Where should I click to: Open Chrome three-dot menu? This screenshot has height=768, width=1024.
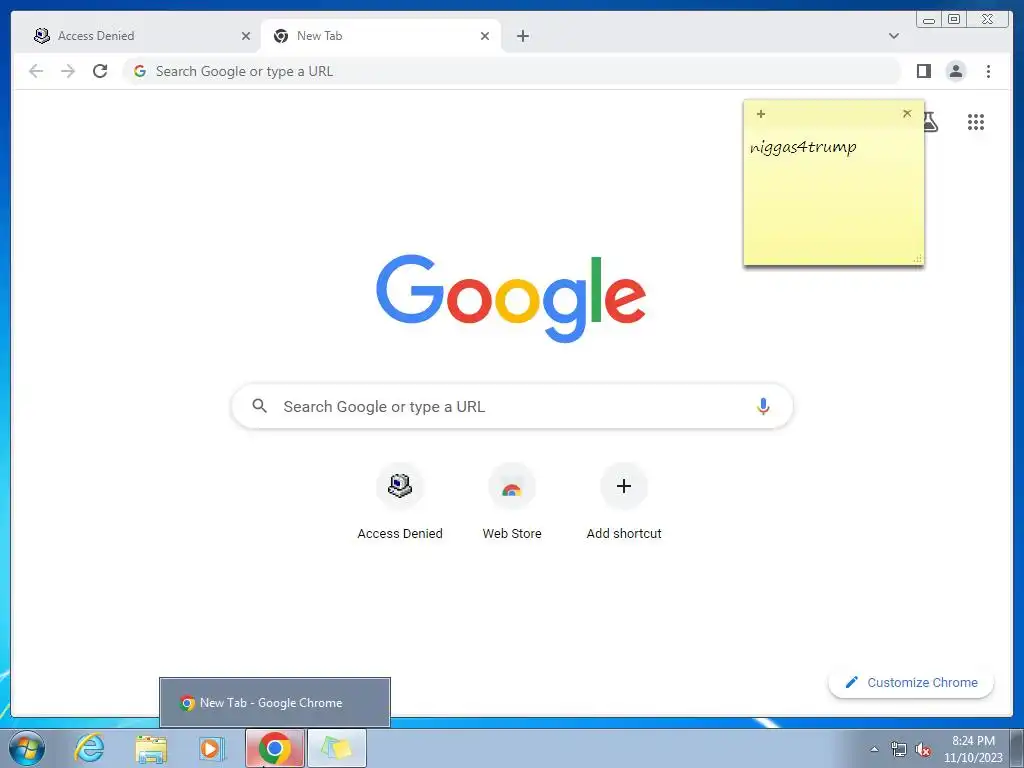pyautogui.click(x=988, y=71)
